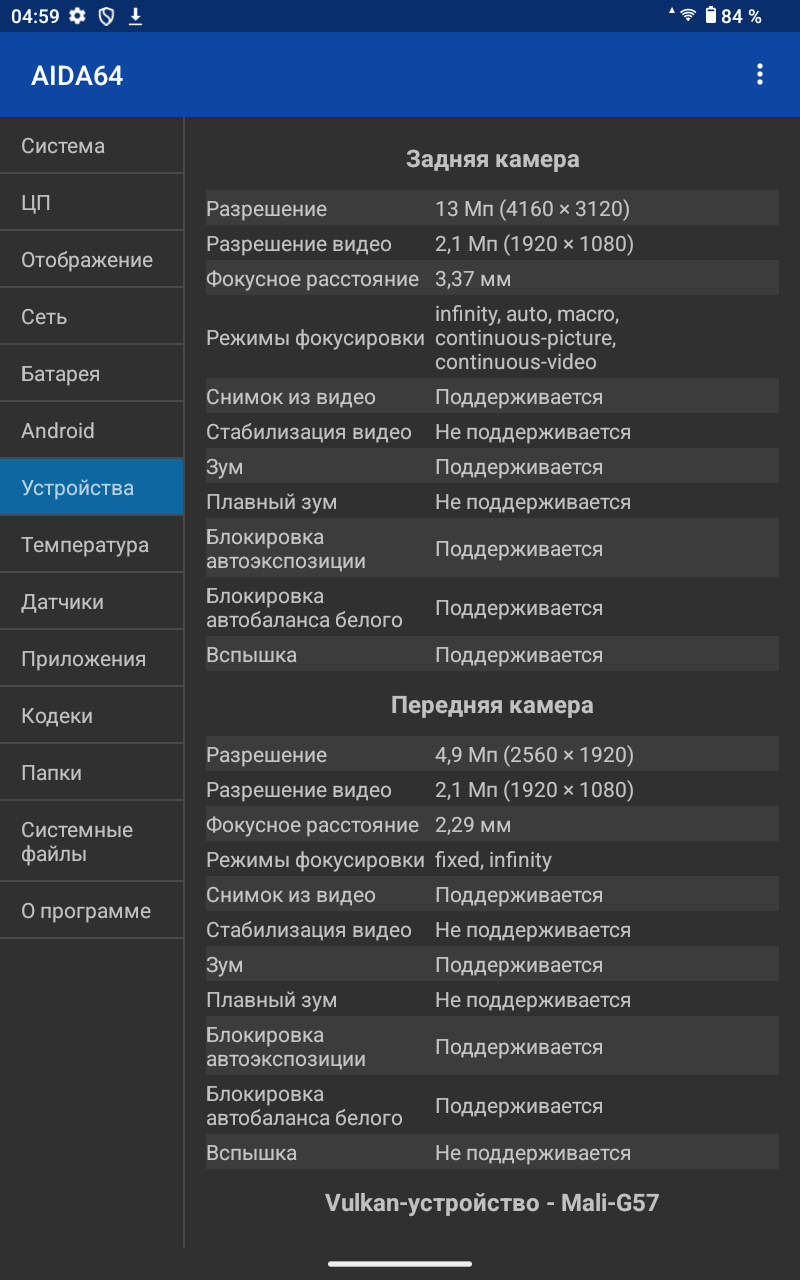Open the Батарея section
800x1280 pixels.
tap(91, 374)
